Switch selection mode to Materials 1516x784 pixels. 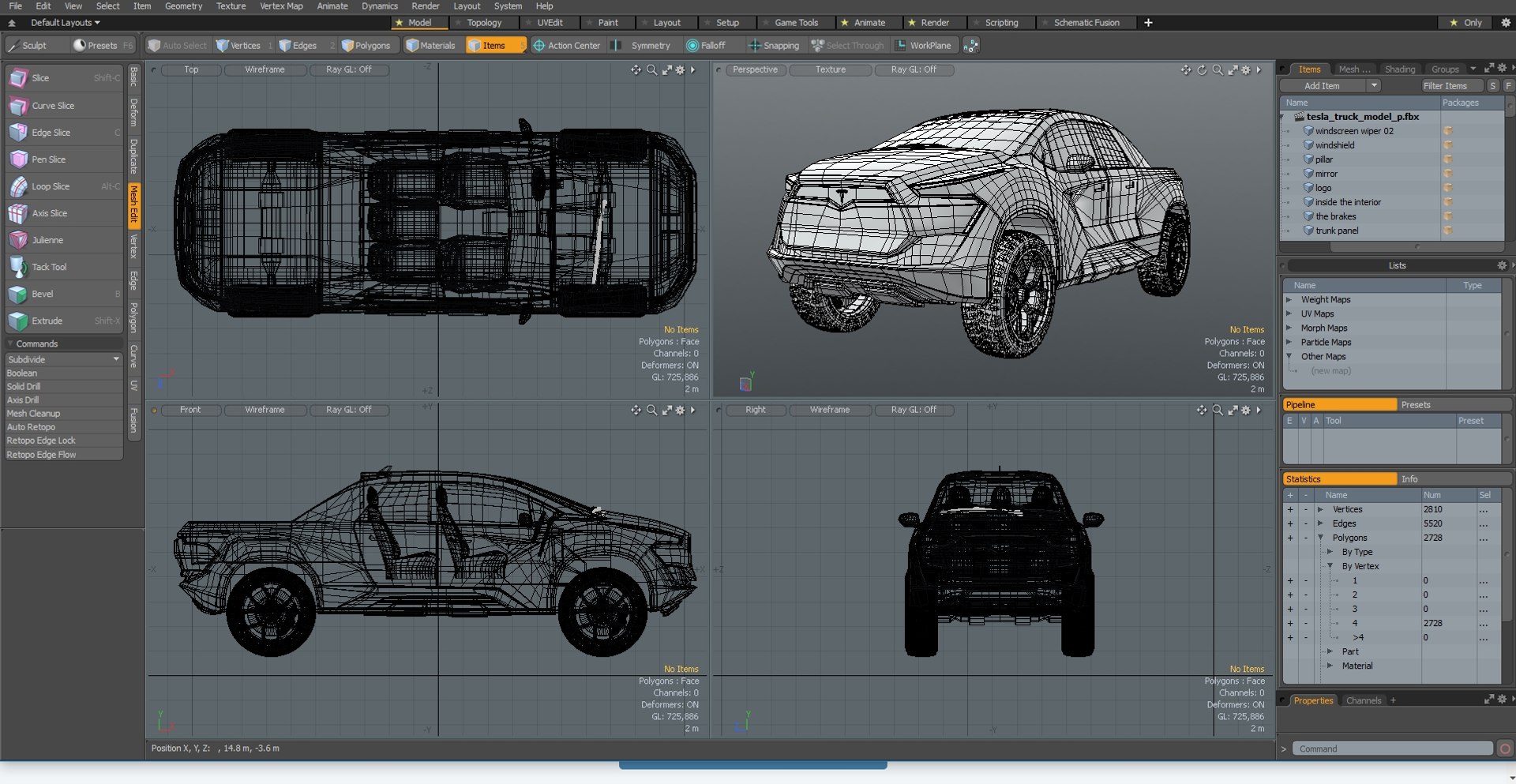[x=431, y=45]
